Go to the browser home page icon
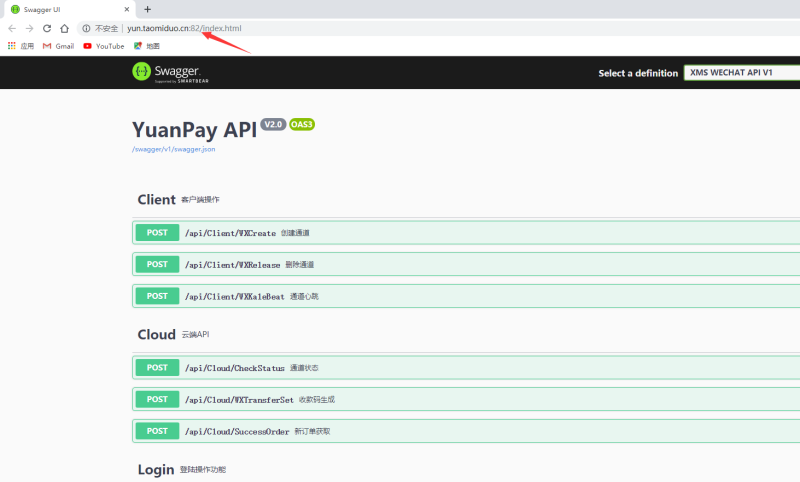The image size is (800, 482). [x=64, y=29]
